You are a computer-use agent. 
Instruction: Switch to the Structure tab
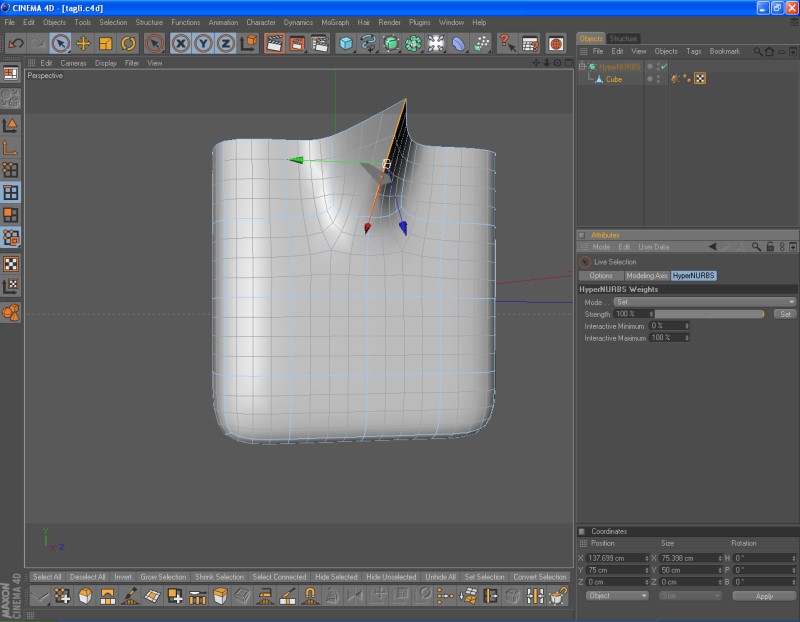pyautogui.click(x=624, y=38)
